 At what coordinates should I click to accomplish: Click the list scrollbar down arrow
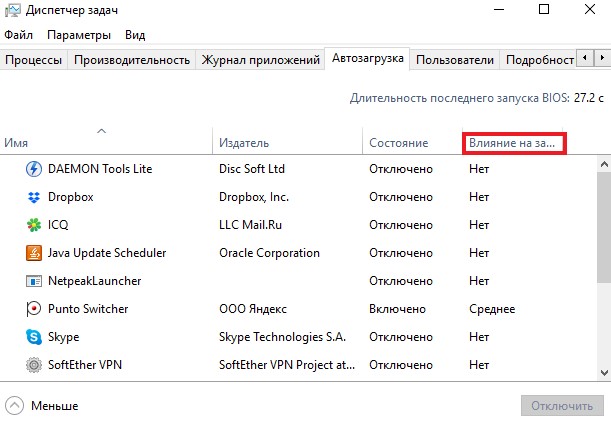pos(604,373)
